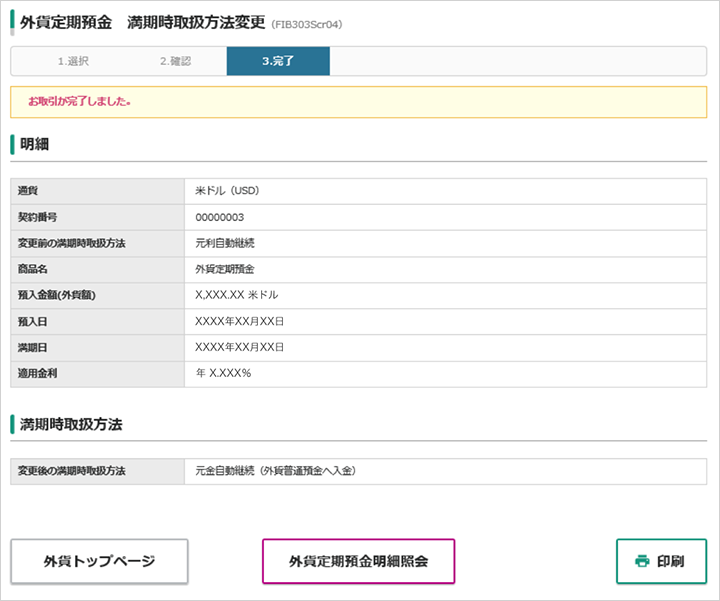Screen dimensions: 720x601
Task: Click the 満期日 row label
Action: pyautogui.click(x=32, y=348)
